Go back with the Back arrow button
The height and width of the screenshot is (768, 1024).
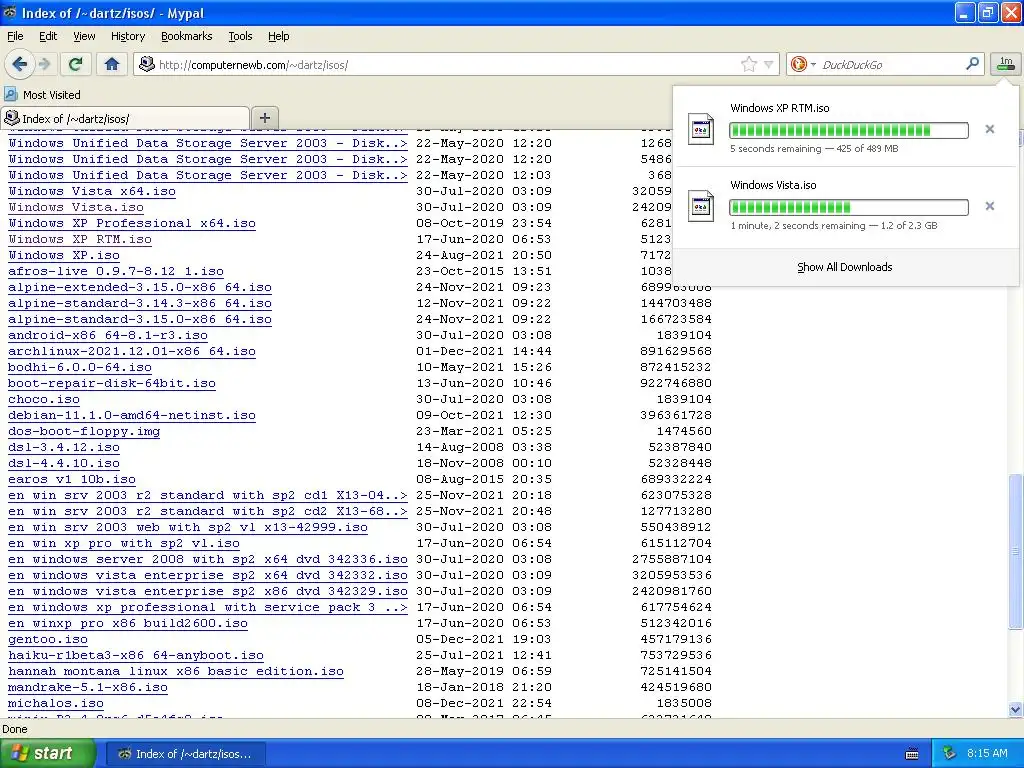tap(19, 64)
